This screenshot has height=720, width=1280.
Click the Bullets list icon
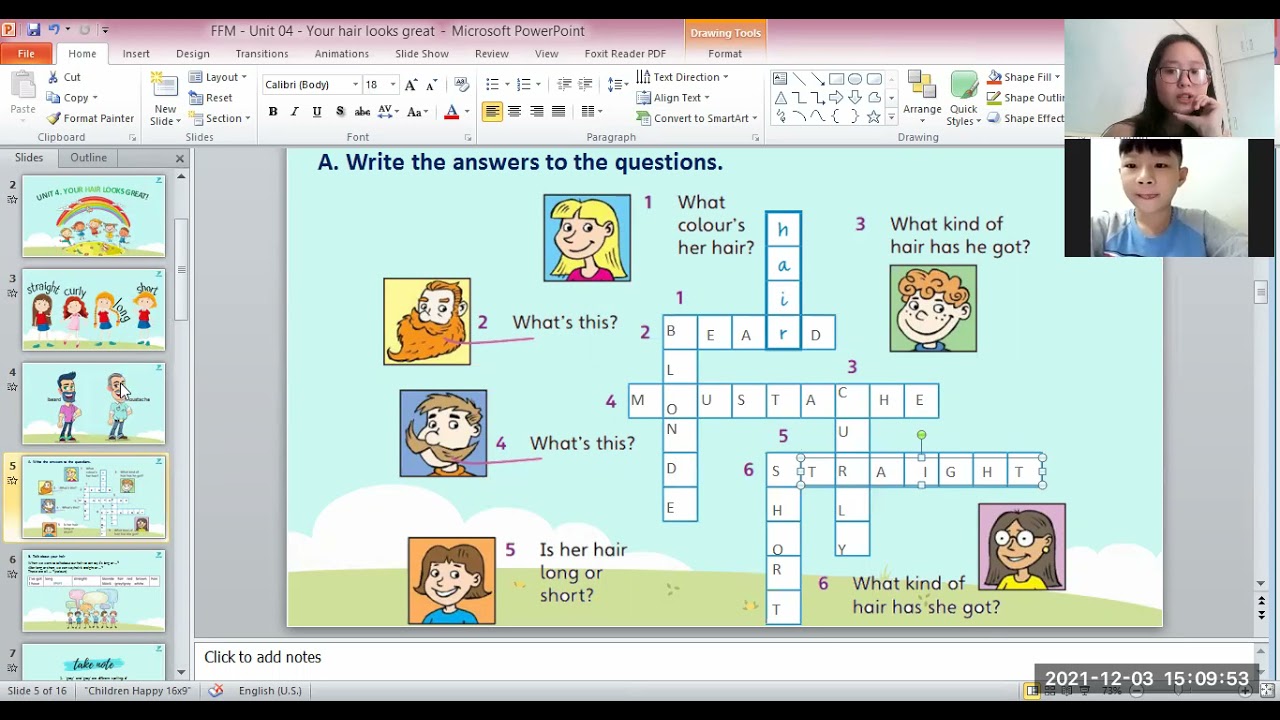point(492,85)
